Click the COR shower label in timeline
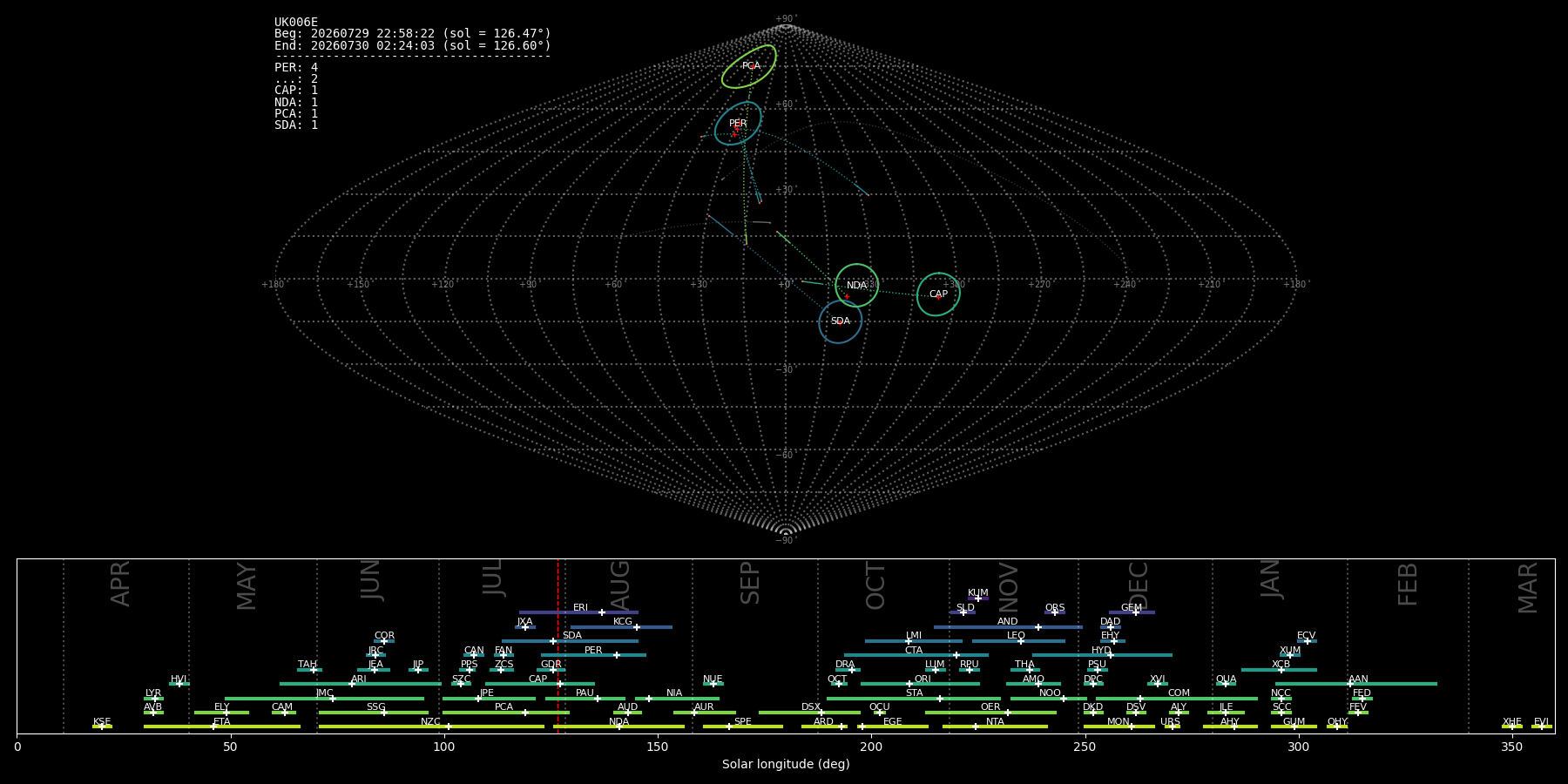 pyautogui.click(x=384, y=636)
